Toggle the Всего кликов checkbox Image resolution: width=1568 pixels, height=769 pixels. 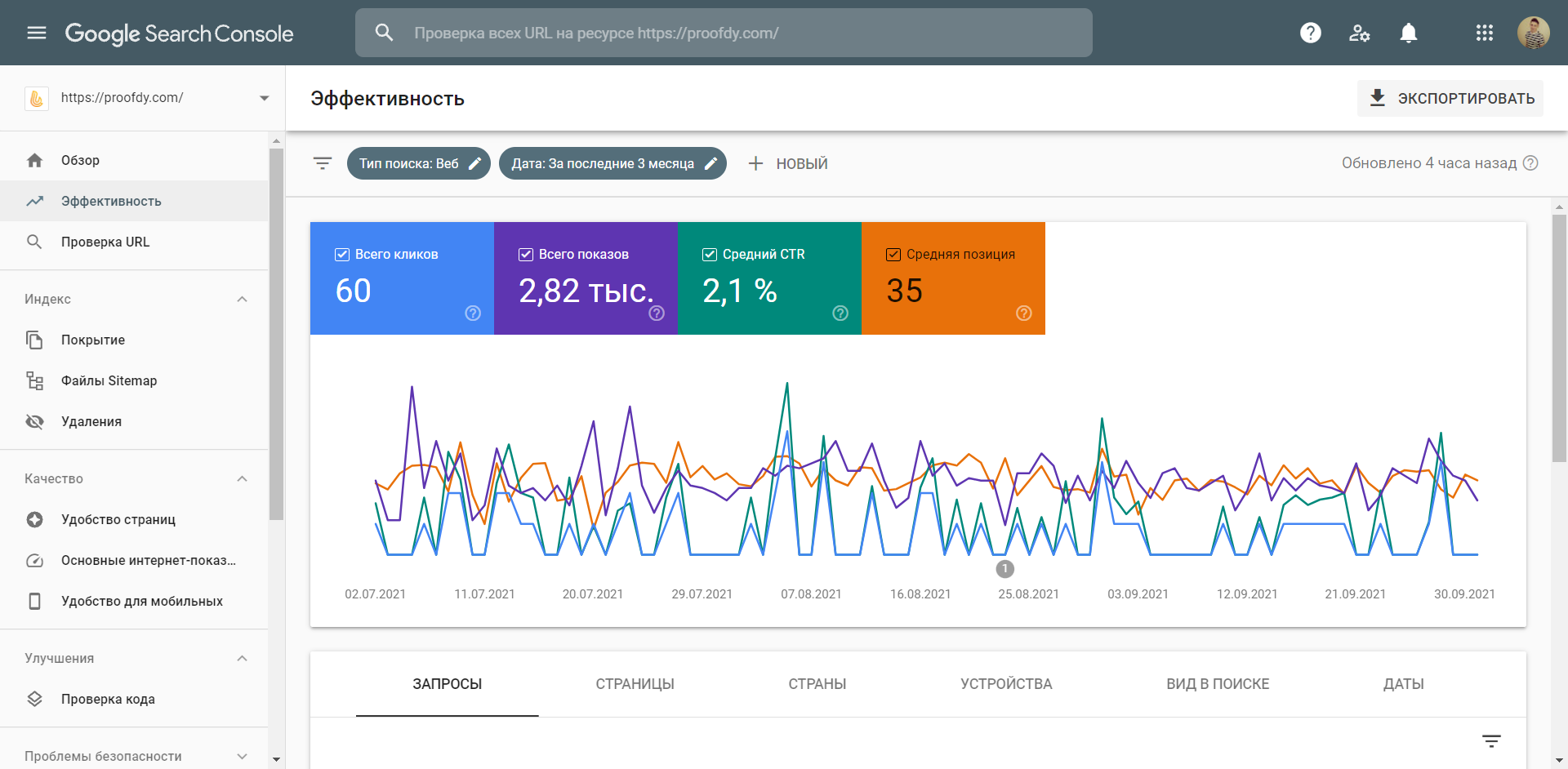[342, 255]
